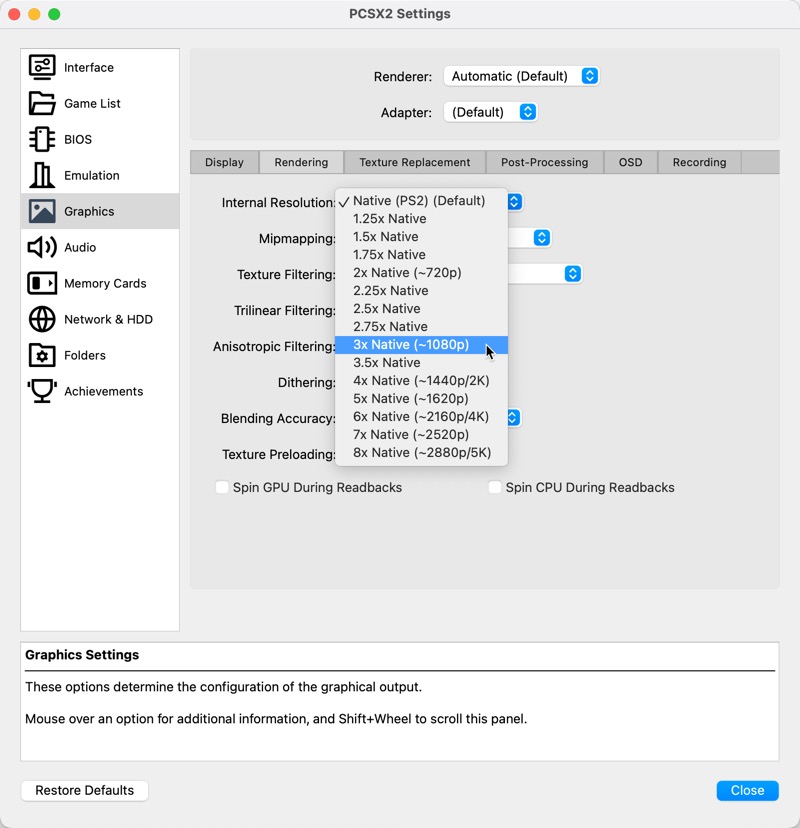Switch to the Display tab
This screenshot has width=800, height=828.
click(x=223, y=162)
